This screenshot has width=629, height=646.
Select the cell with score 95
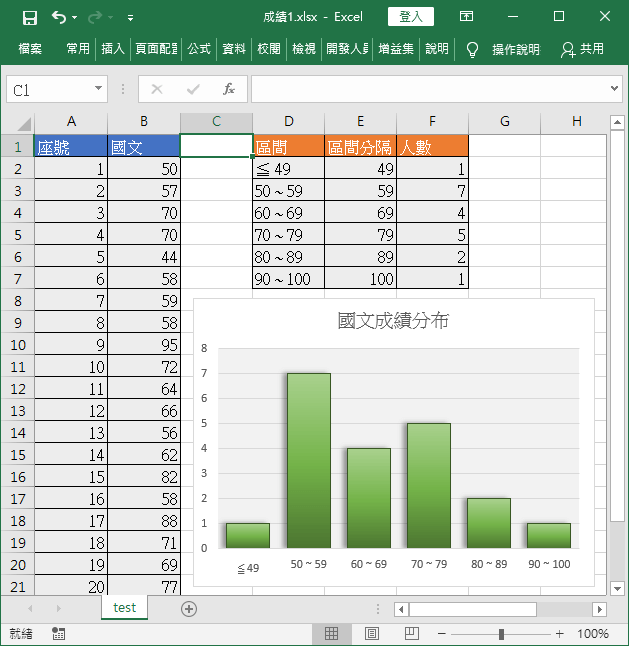pos(144,345)
